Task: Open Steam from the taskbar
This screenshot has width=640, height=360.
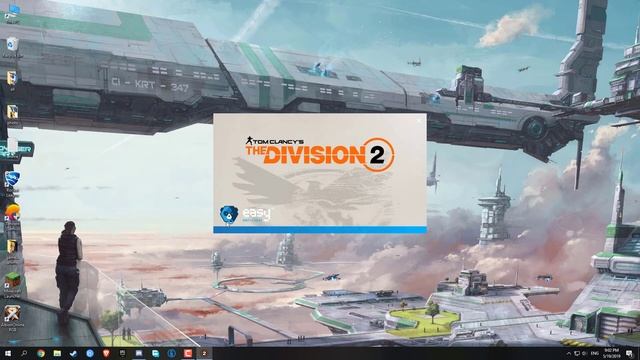Action: (73, 353)
